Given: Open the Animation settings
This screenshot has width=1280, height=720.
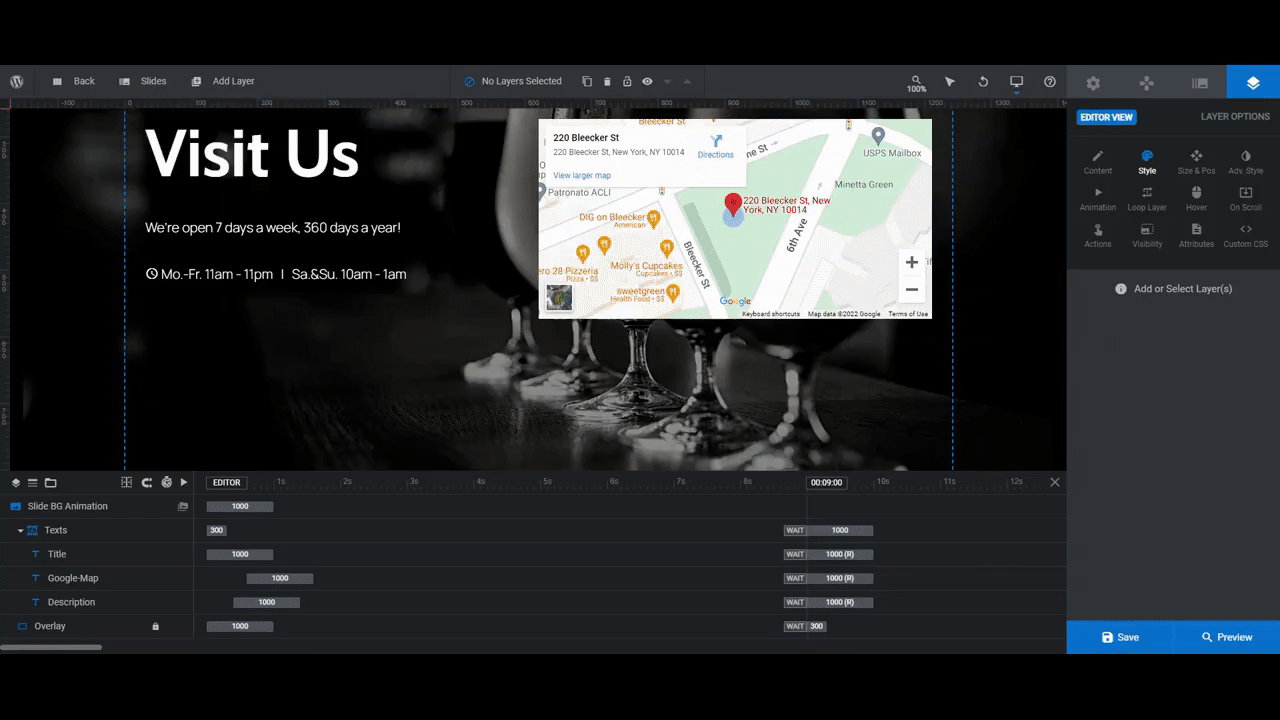Looking at the screenshot, I should [1098, 199].
